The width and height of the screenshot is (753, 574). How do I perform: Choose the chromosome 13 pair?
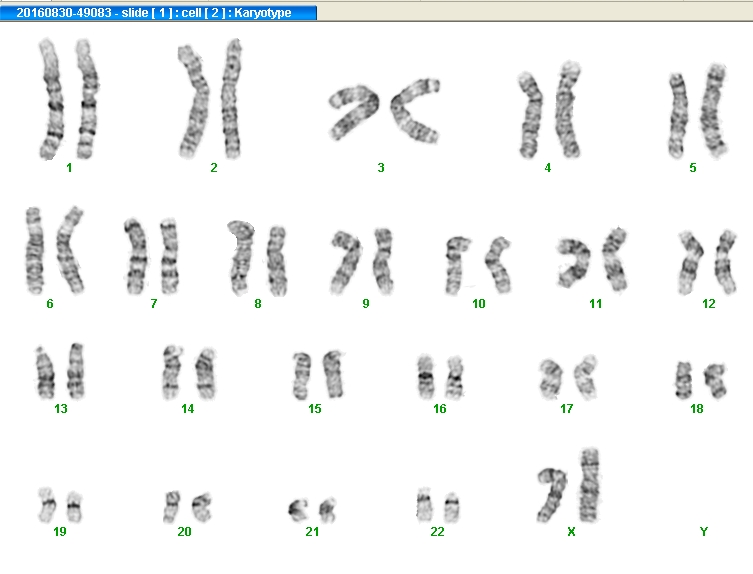(60, 371)
